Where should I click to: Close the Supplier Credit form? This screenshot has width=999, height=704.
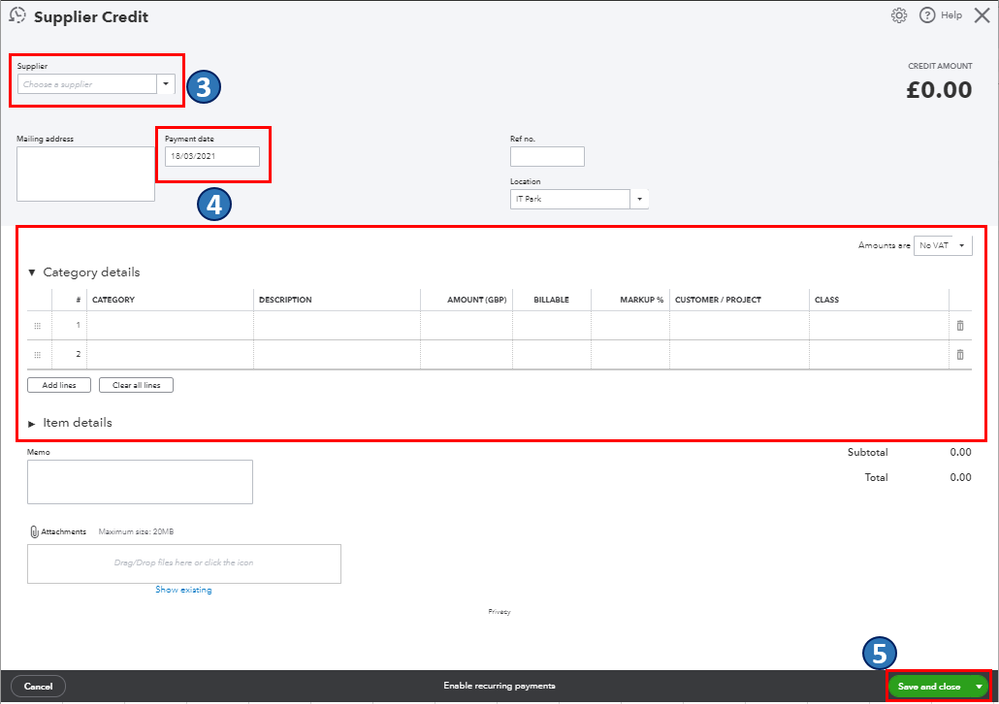(x=982, y=15)
